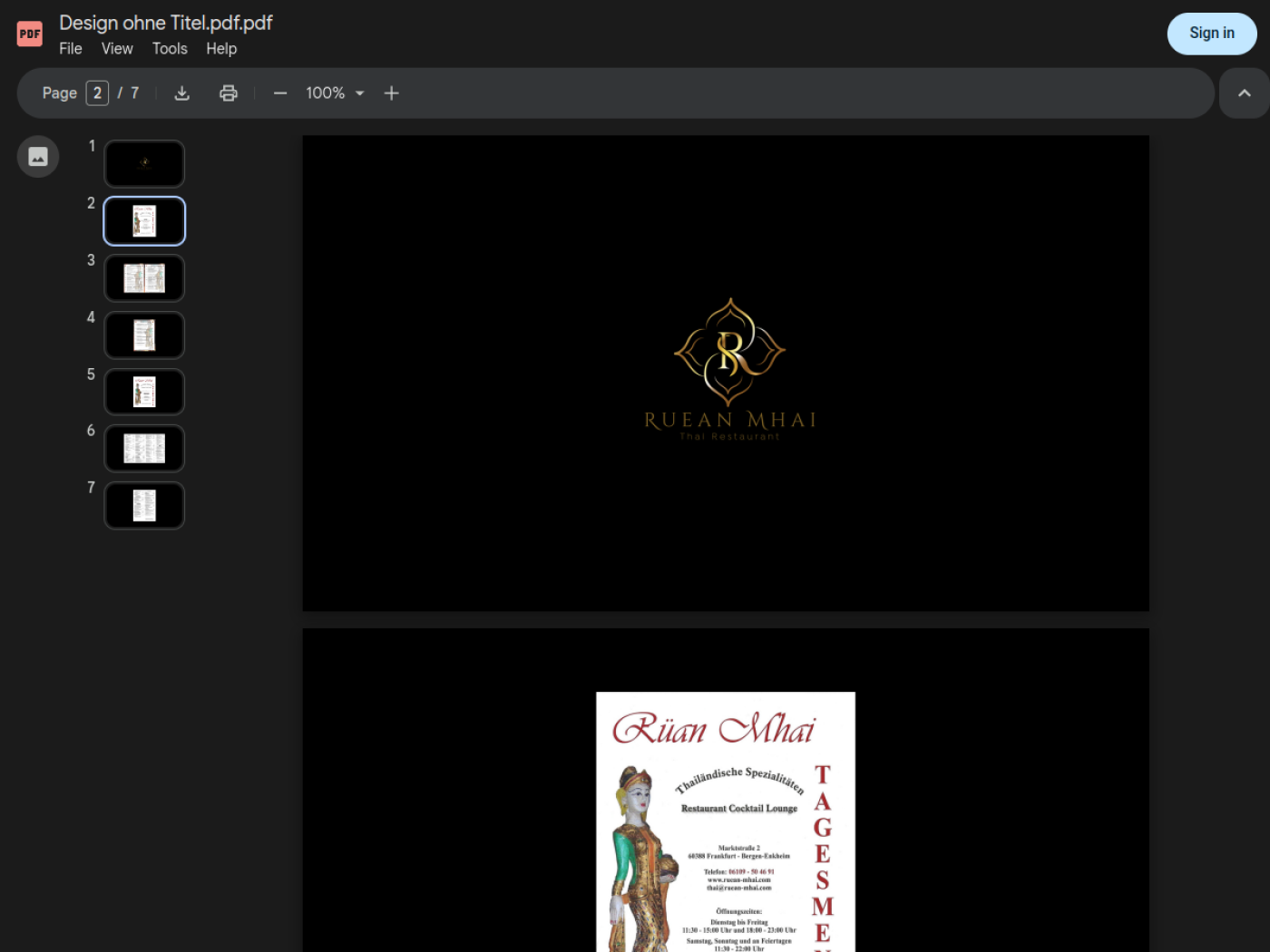1270x952 pixels.
Task: Collapse the toolbar with the chevron-up button
Action: tap(1245, 93)
